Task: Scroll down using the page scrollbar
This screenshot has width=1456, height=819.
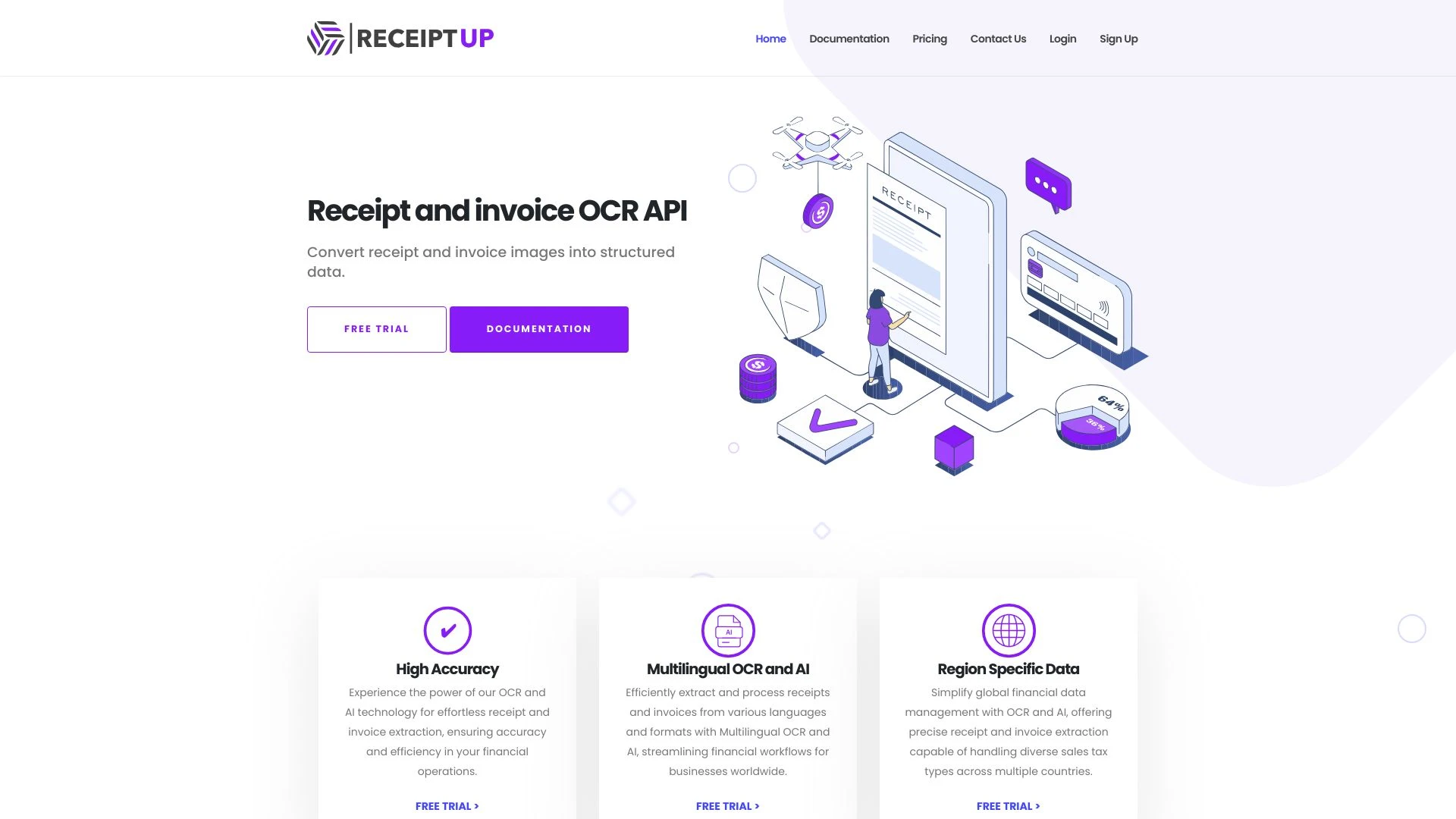Action: (x=1452, y=628)
